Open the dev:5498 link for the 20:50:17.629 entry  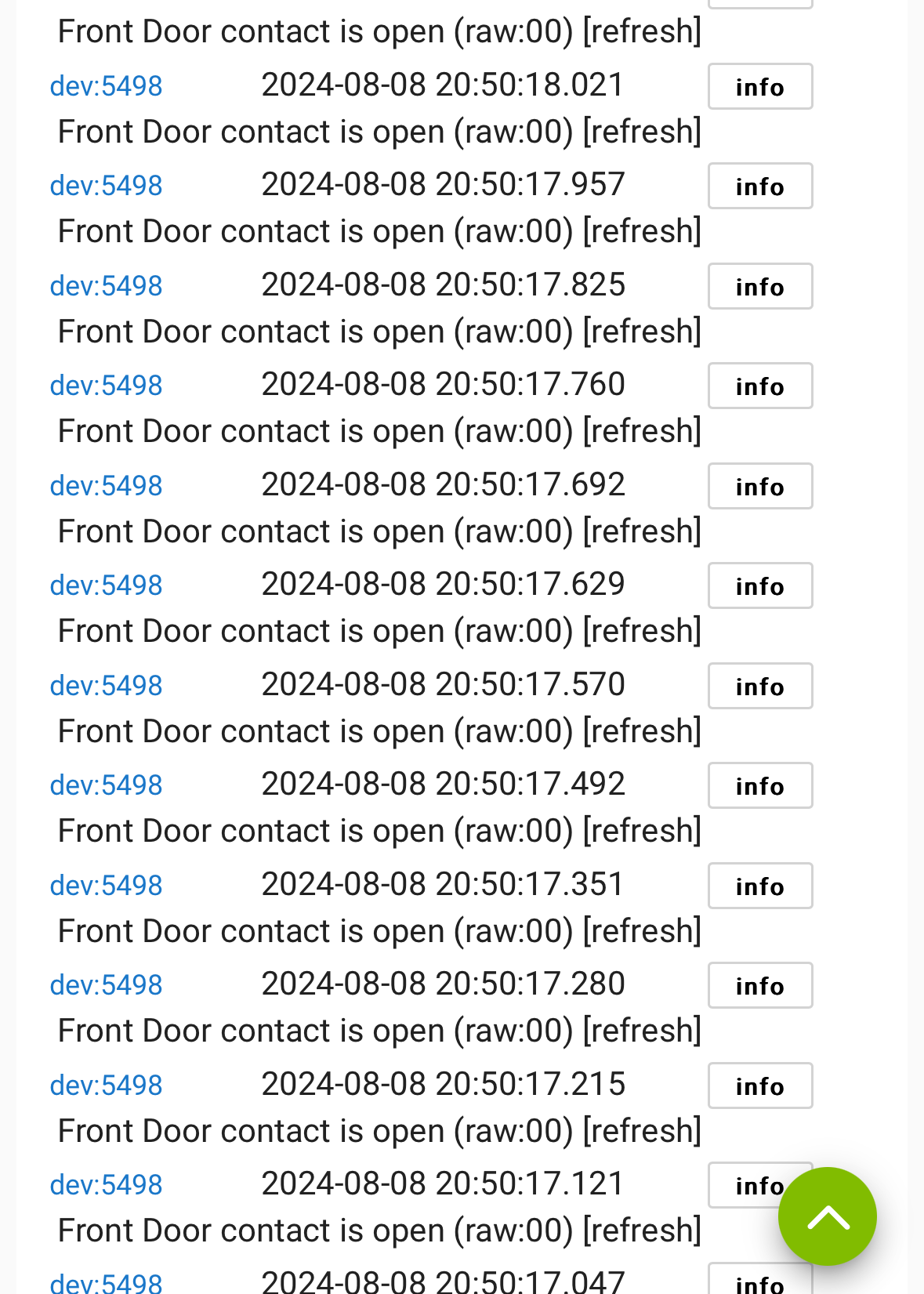click(106, 585)
